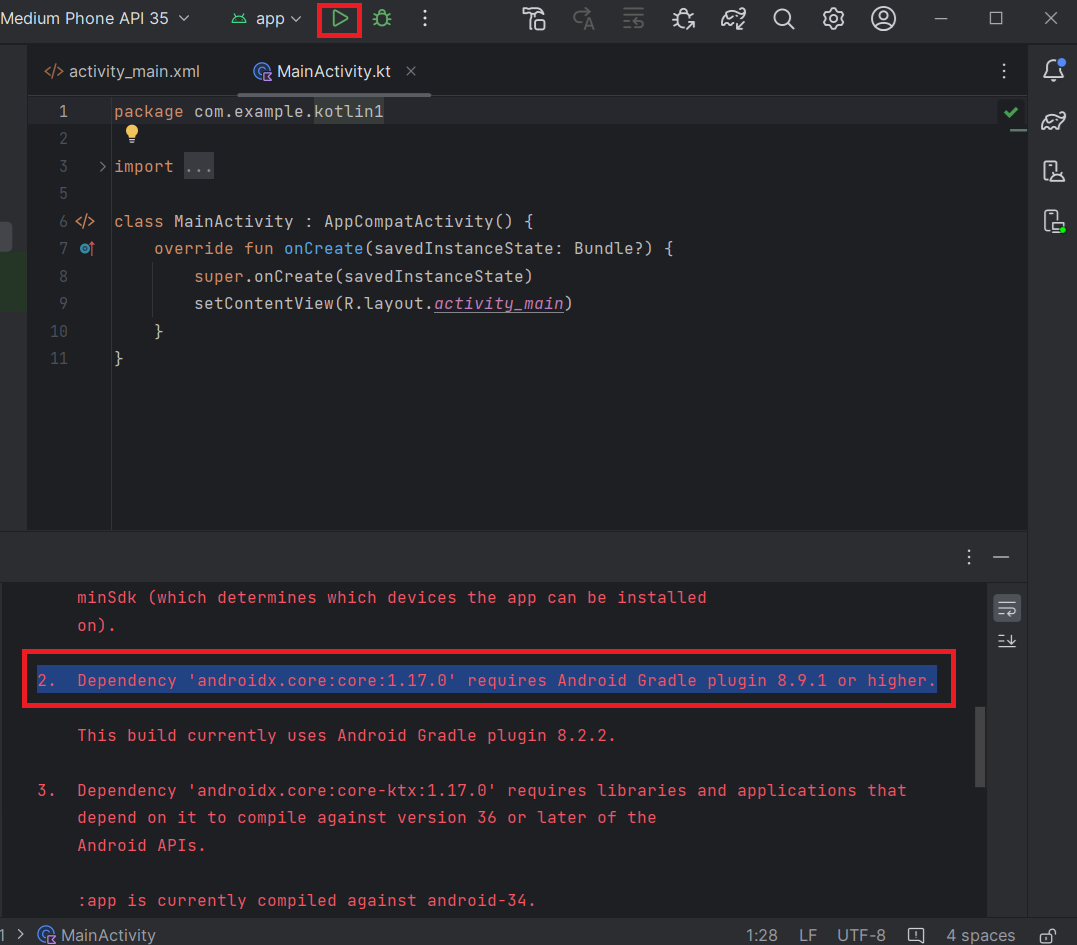Open Medium Phone API 35 device dropdown

coord(96,19)
